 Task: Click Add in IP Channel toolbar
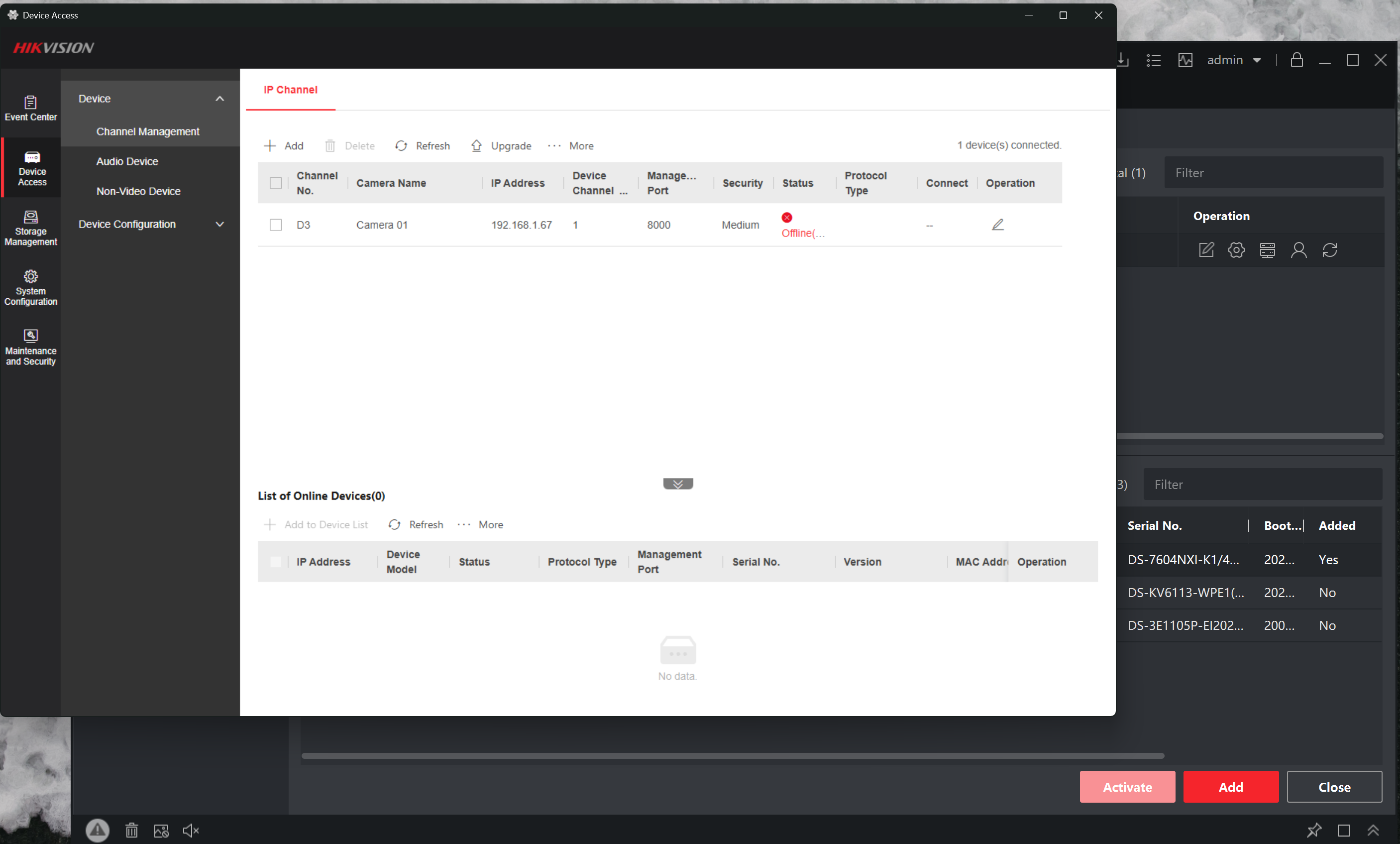click(x=284, y=145)
